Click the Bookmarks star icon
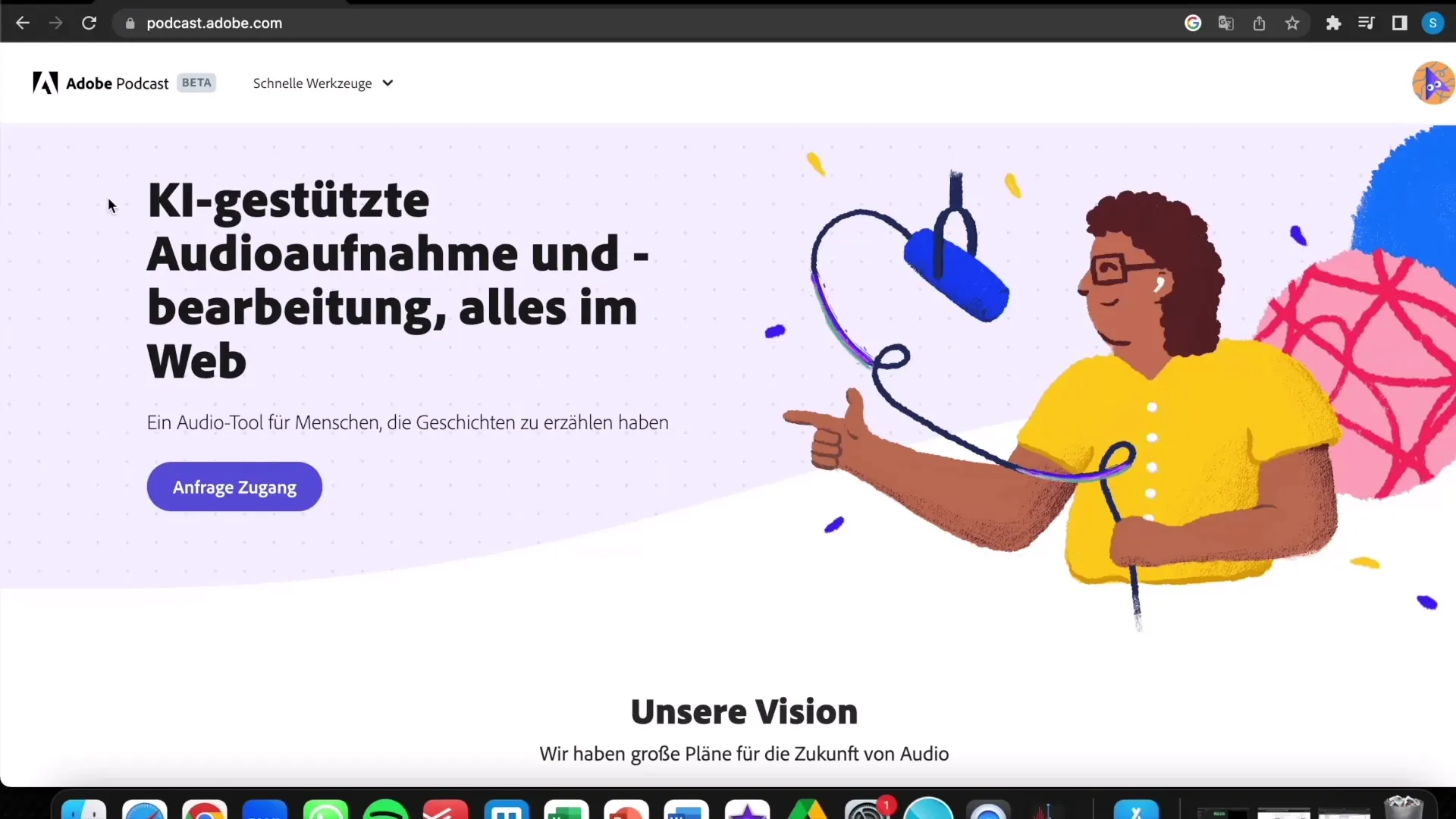1456x819 pixels. (1293, 22)
